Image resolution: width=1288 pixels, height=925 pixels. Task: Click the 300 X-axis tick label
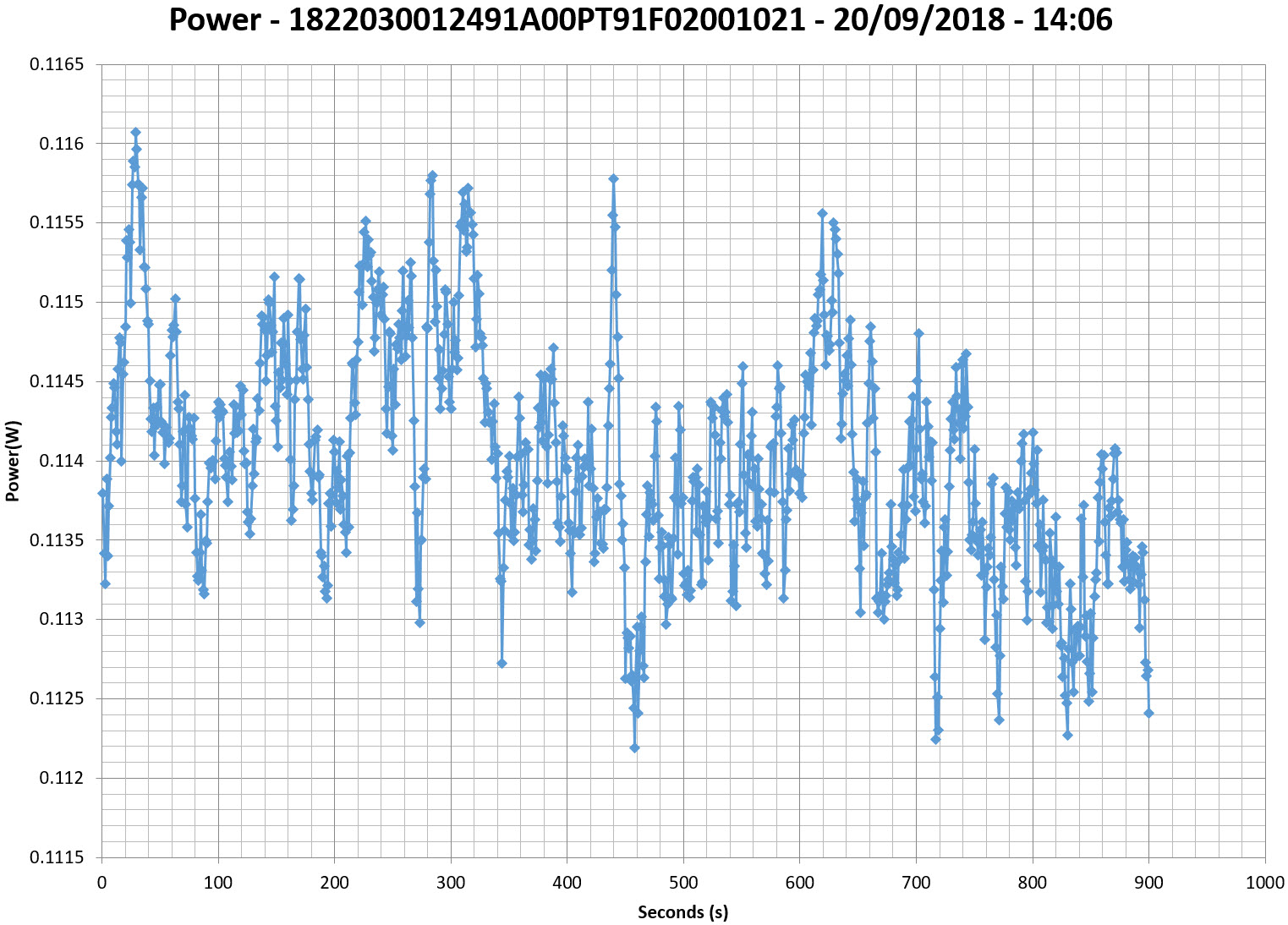point(451,883)
